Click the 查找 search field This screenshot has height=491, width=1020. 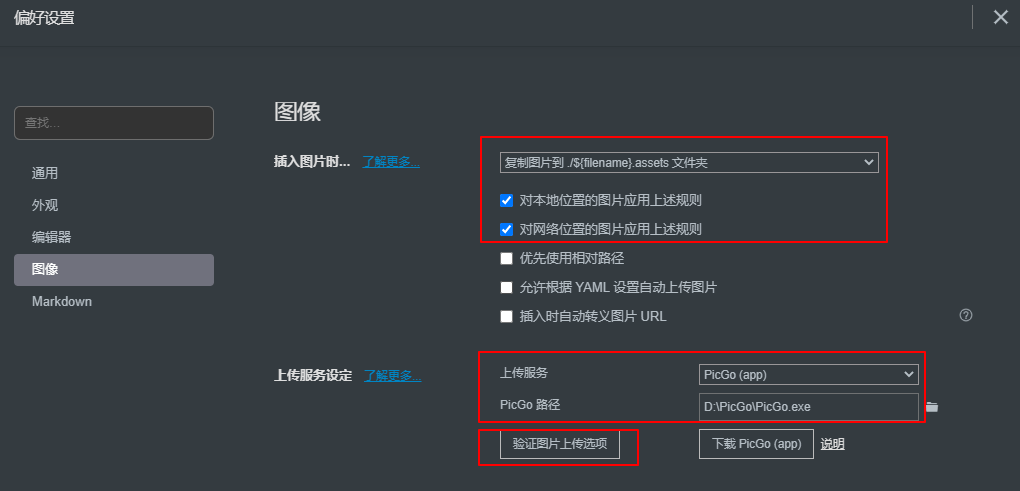click(x=114, y=123)
